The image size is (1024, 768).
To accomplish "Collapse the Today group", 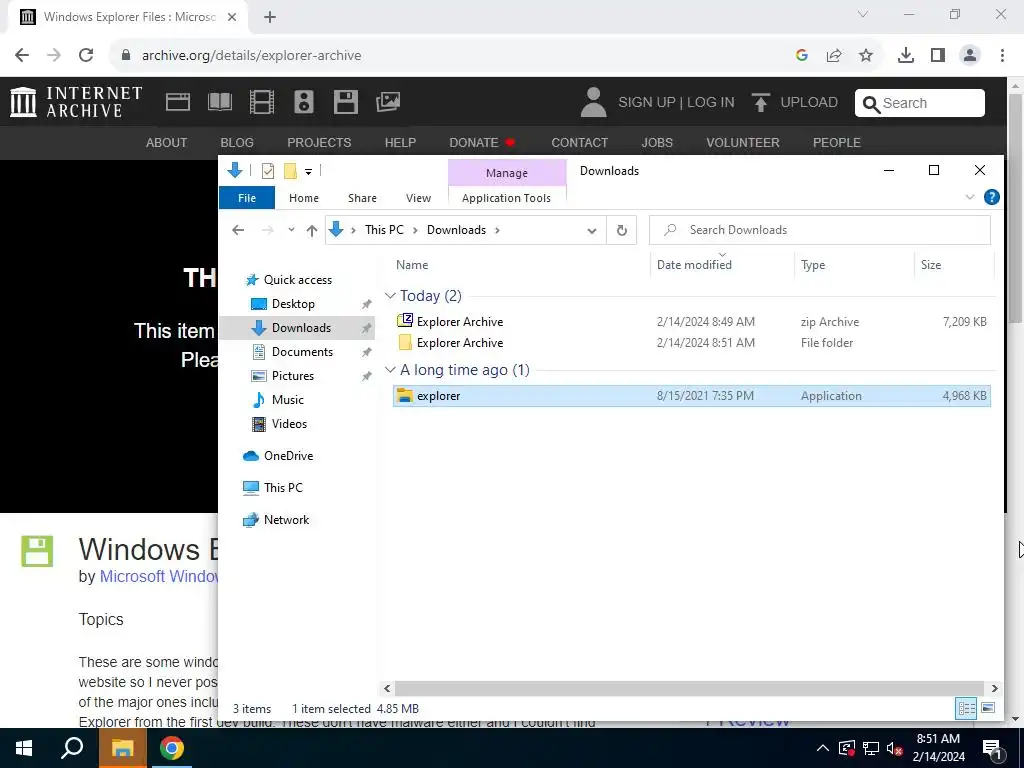I will point(391,296).
